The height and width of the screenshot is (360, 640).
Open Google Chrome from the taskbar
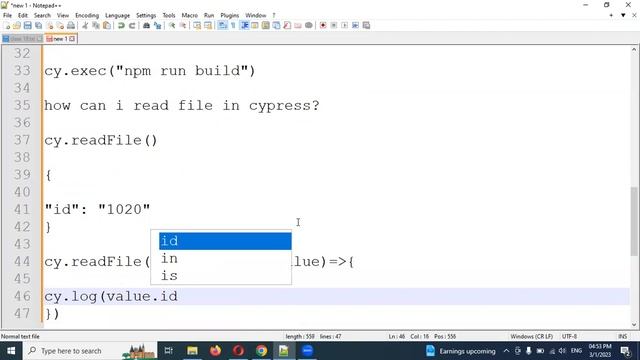tap(261, 351)
